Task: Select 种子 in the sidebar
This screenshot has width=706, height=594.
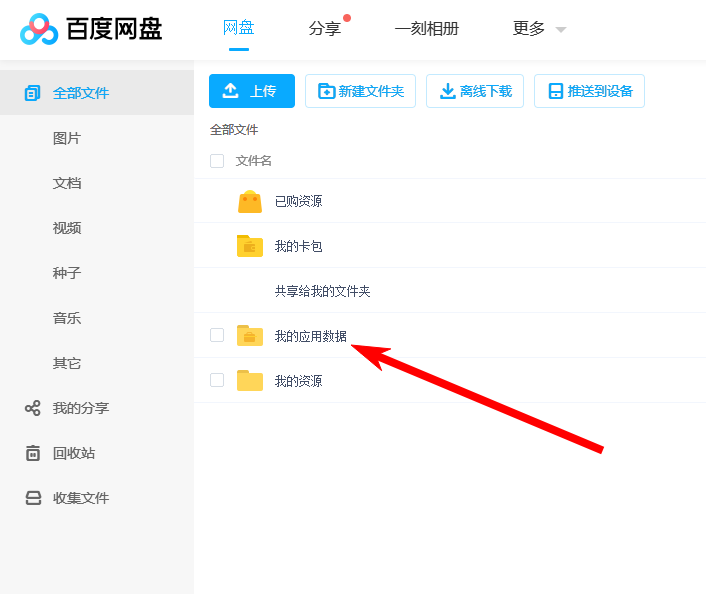Action: pos(67,273)
